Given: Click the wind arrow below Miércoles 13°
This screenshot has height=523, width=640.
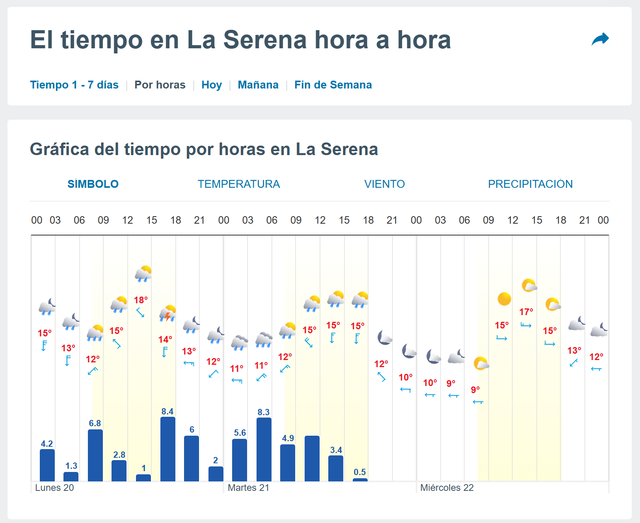Looking at the screenshot, I should coord(574,363).
